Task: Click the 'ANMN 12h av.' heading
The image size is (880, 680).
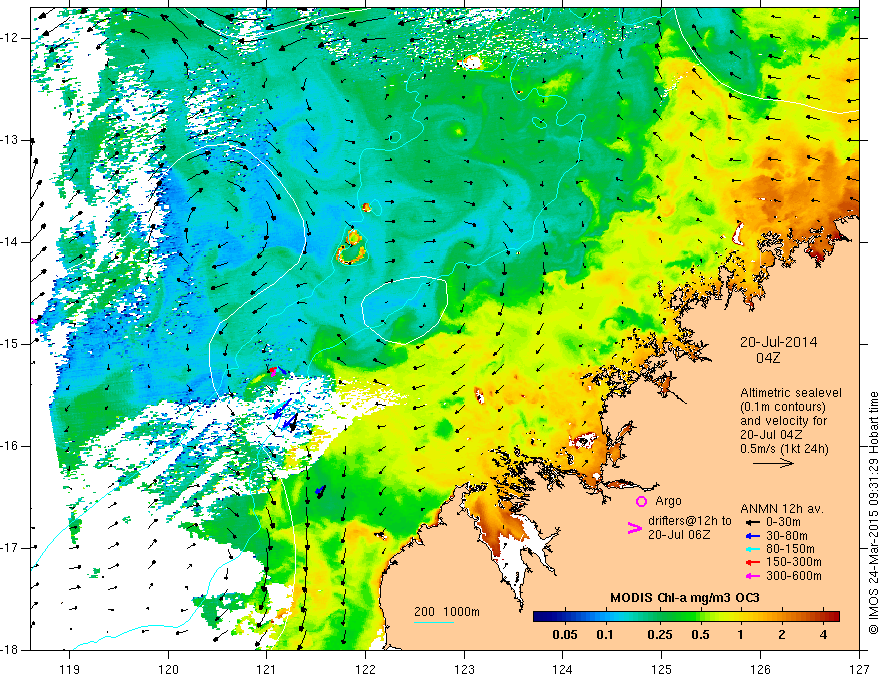Action: 782,509
